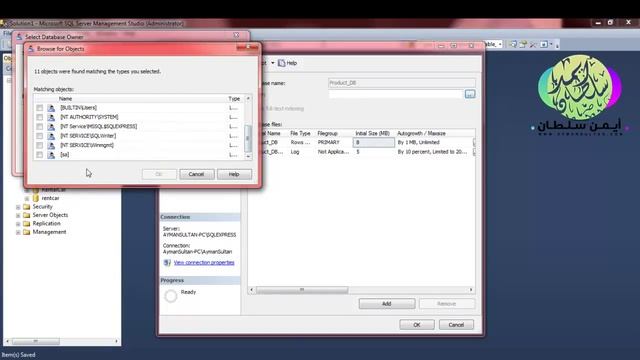Click the Filegroup column header

pos(327,133)
